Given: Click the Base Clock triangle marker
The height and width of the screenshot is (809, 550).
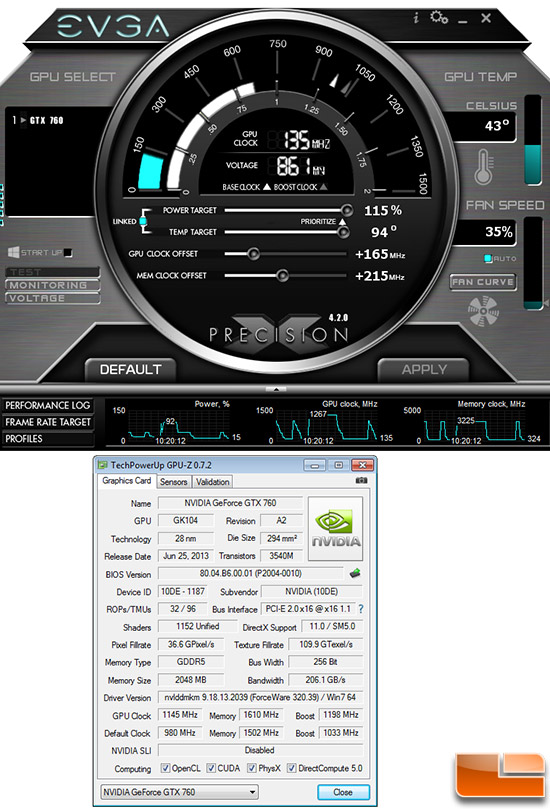Looking at the screenshot, I should (x=267, y=187).
